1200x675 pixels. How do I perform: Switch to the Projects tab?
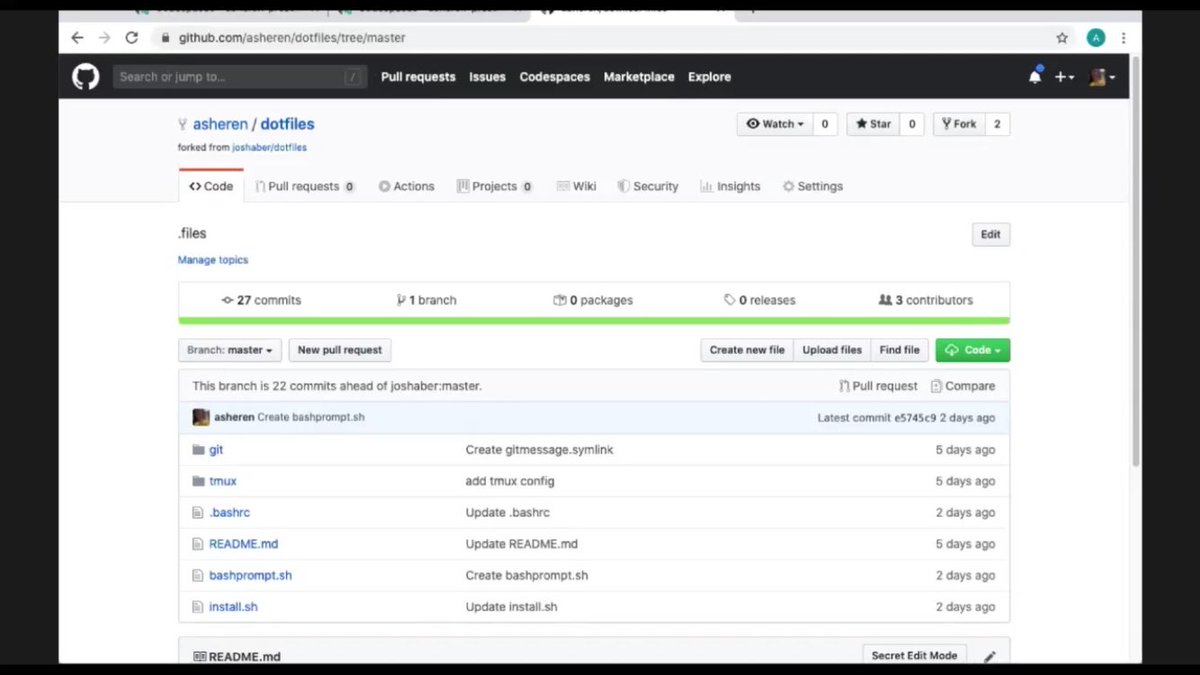494,186
